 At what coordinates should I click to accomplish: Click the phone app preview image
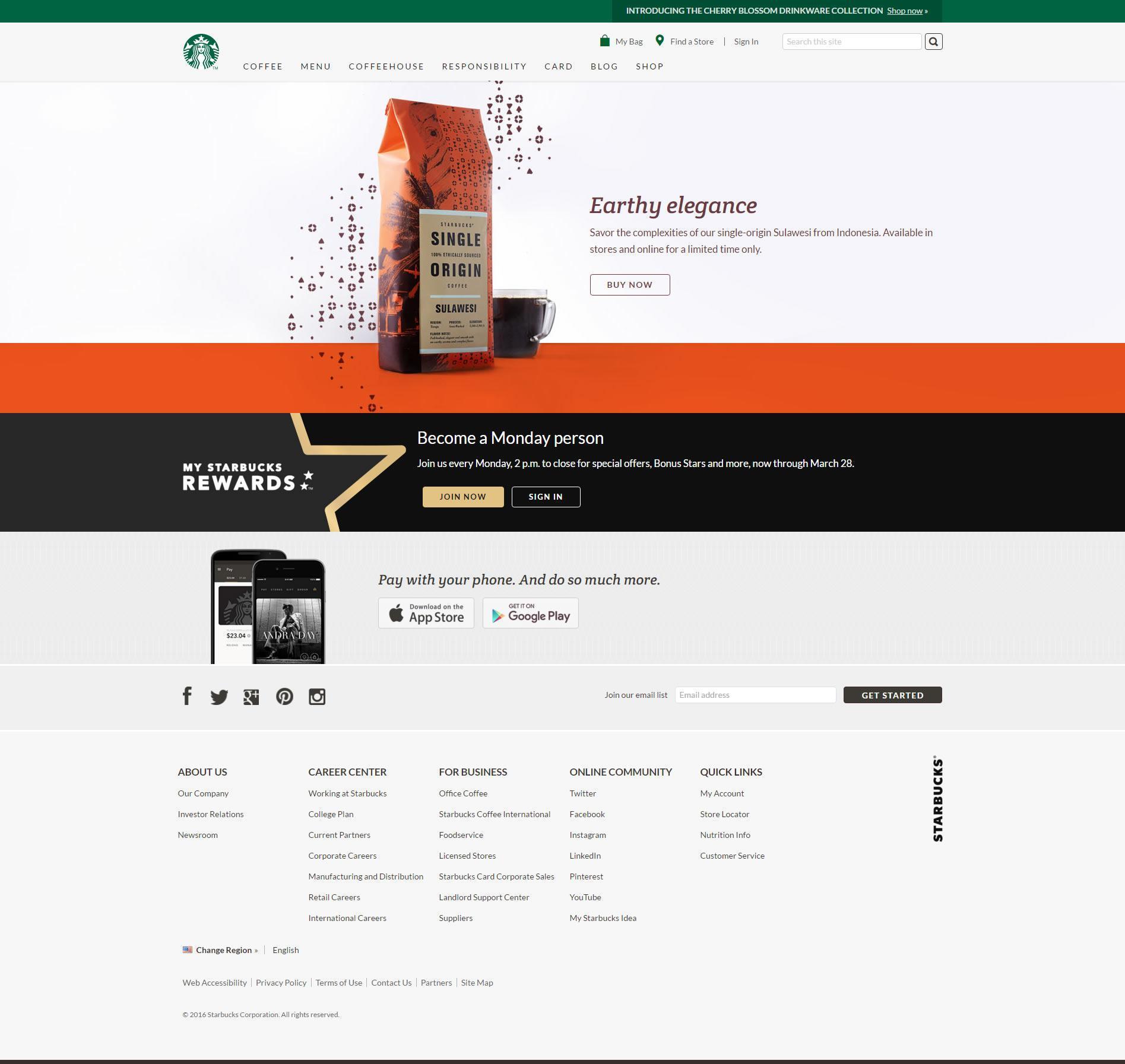pyautogui.click(x=268, y=606)
